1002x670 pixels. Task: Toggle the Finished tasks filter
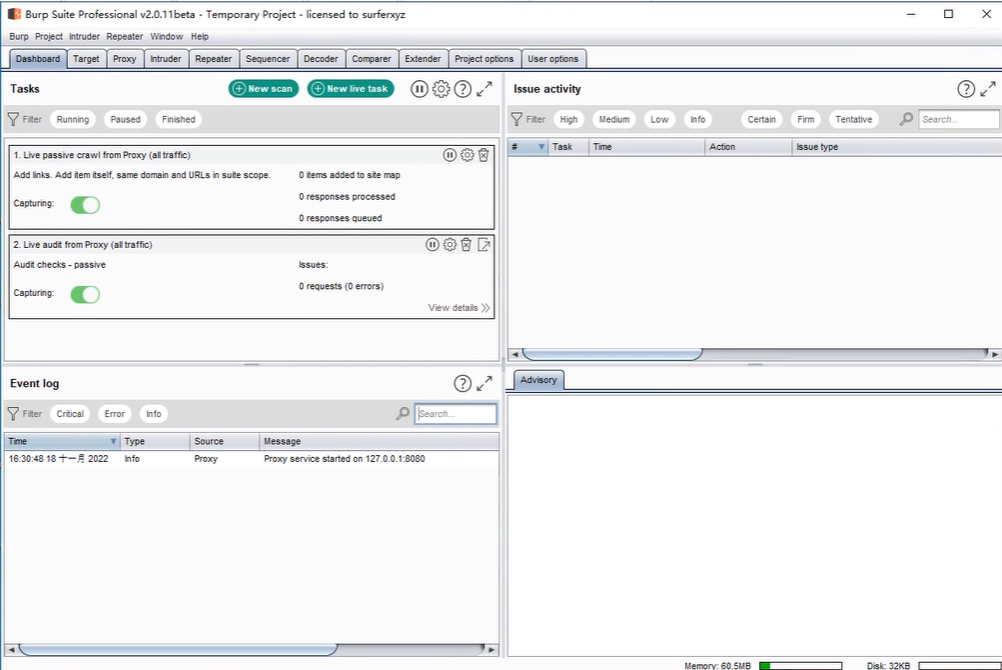click(x=178, y=119)
